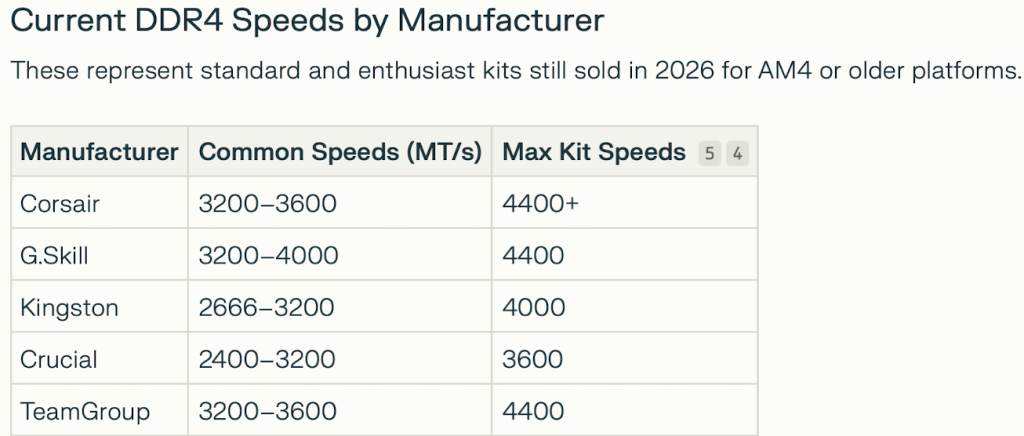Select the G.Skill manufacturer cell
This screenshot has width=1024, height=436.
pos(54,255)
